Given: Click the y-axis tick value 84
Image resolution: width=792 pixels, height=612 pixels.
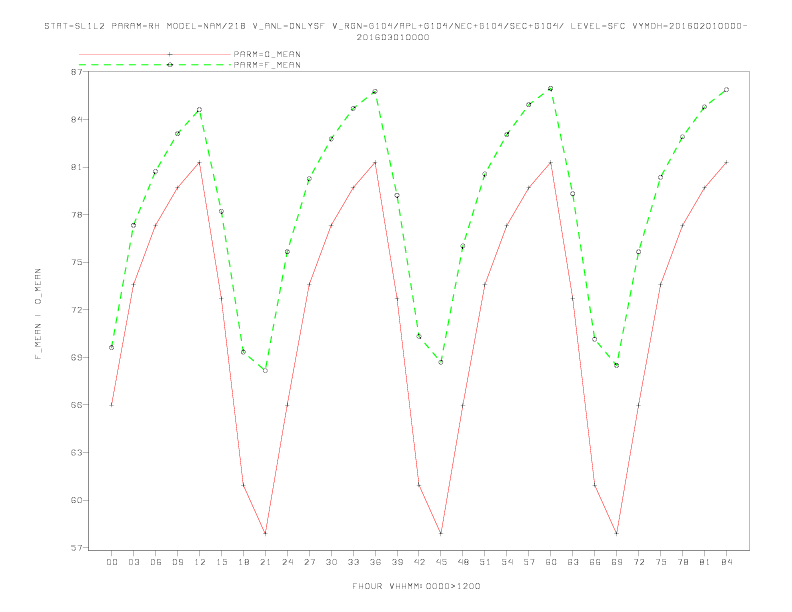Looking at the screenshot, I should 76,120.
